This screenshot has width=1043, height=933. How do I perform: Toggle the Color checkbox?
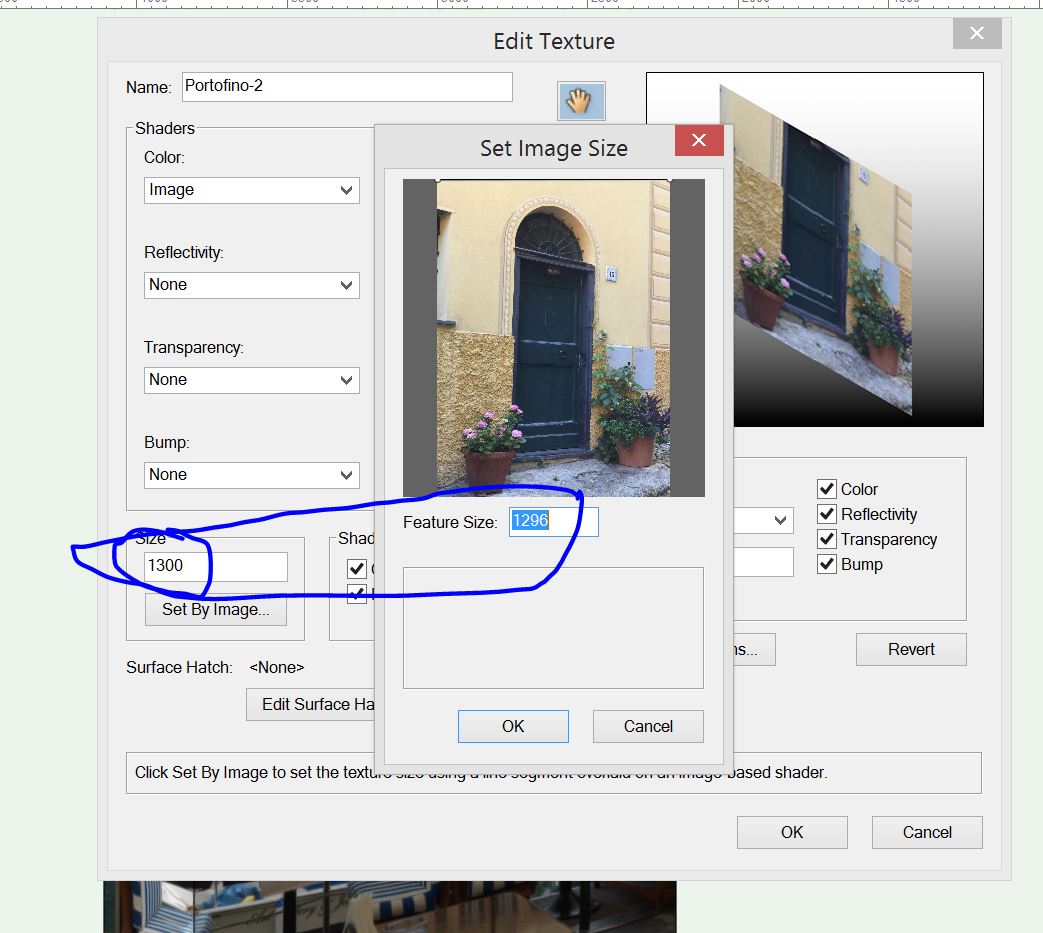[827, 489]
